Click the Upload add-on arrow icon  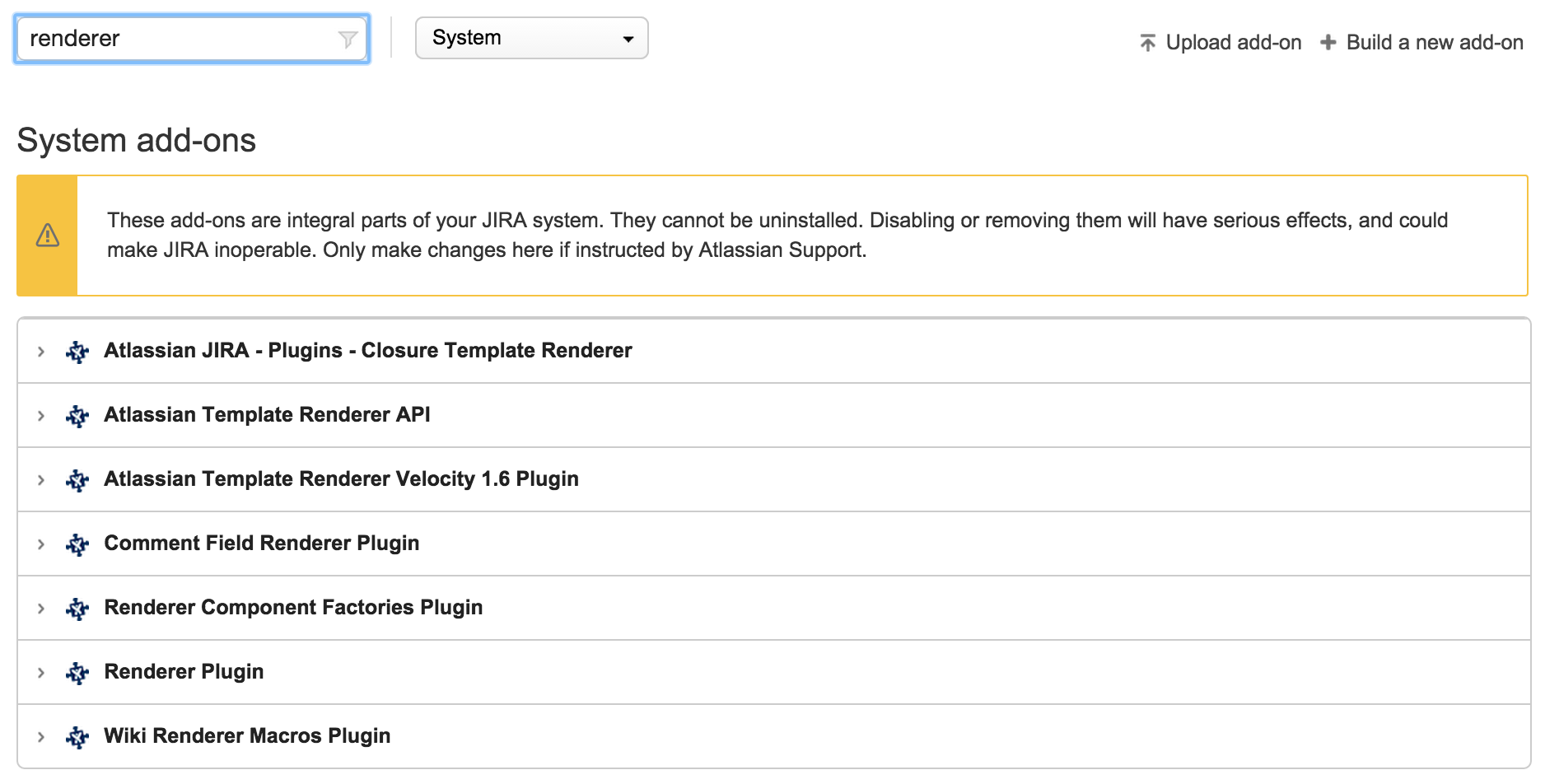(1147, 43)
